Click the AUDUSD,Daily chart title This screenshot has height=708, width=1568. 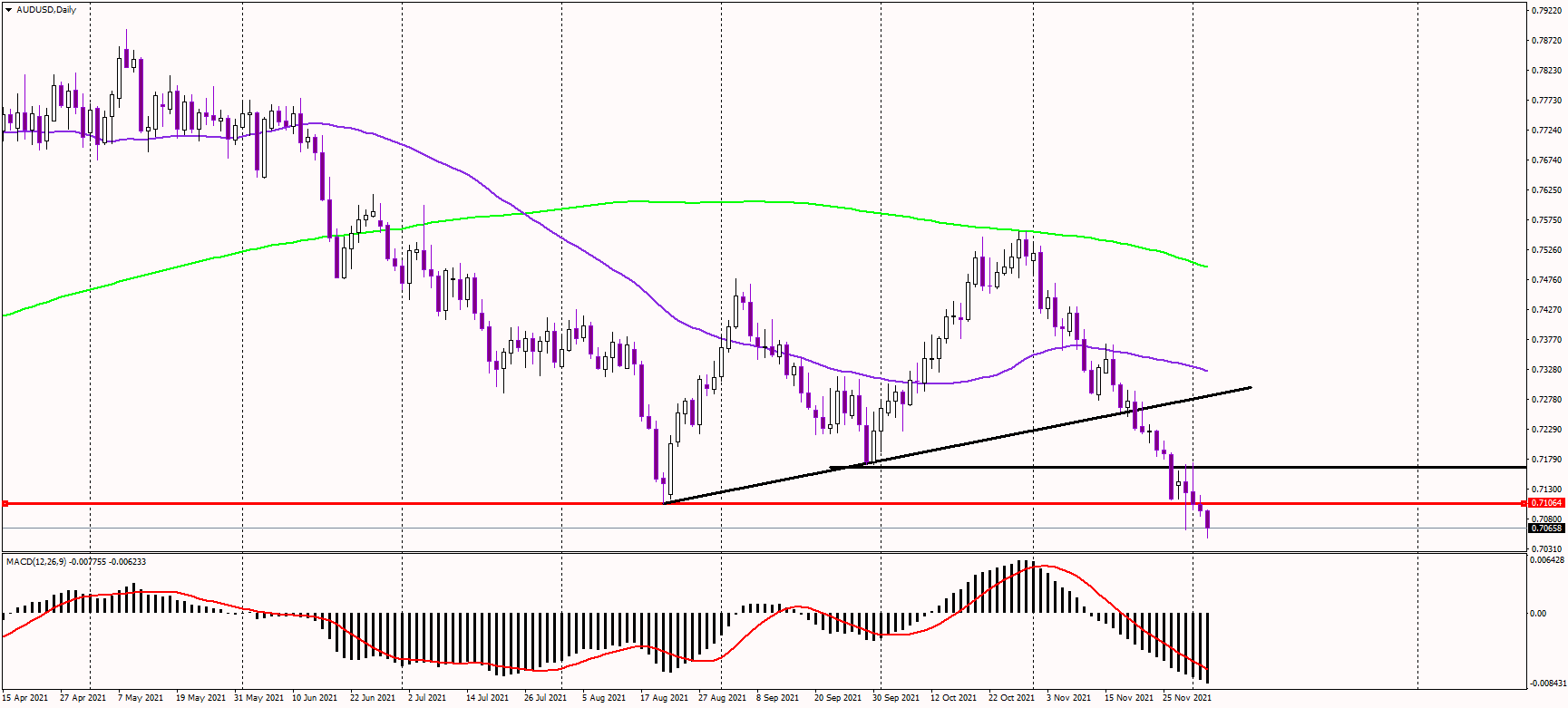(46, 10)
